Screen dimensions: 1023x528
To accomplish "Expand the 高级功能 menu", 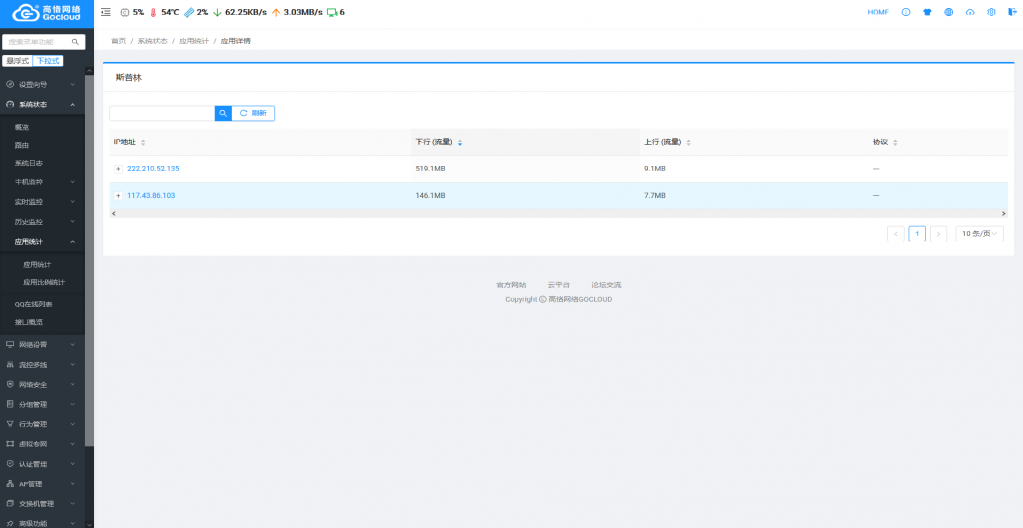I will [42, 523].
